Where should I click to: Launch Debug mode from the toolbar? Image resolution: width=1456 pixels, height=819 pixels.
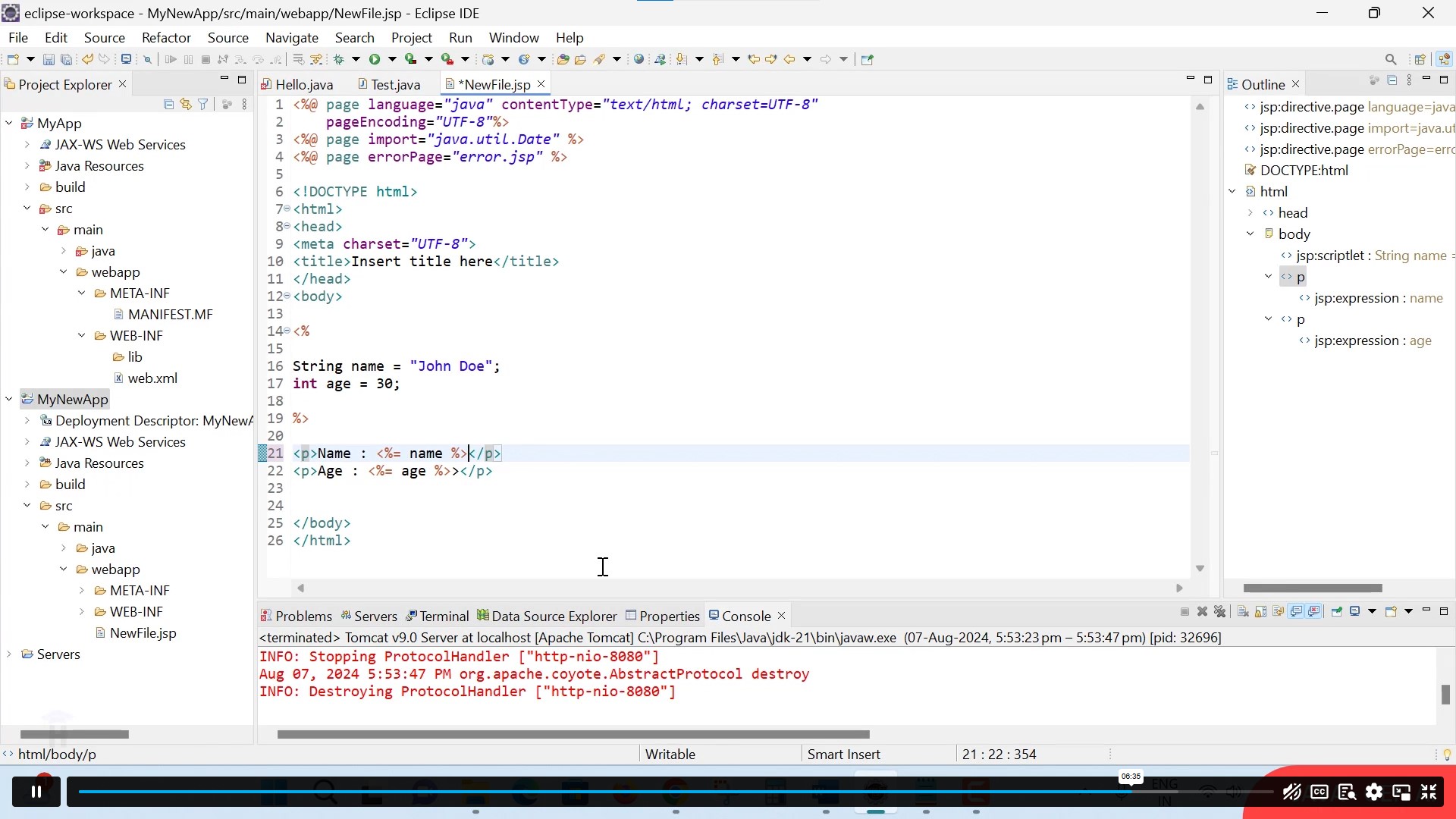coord(340,59)
